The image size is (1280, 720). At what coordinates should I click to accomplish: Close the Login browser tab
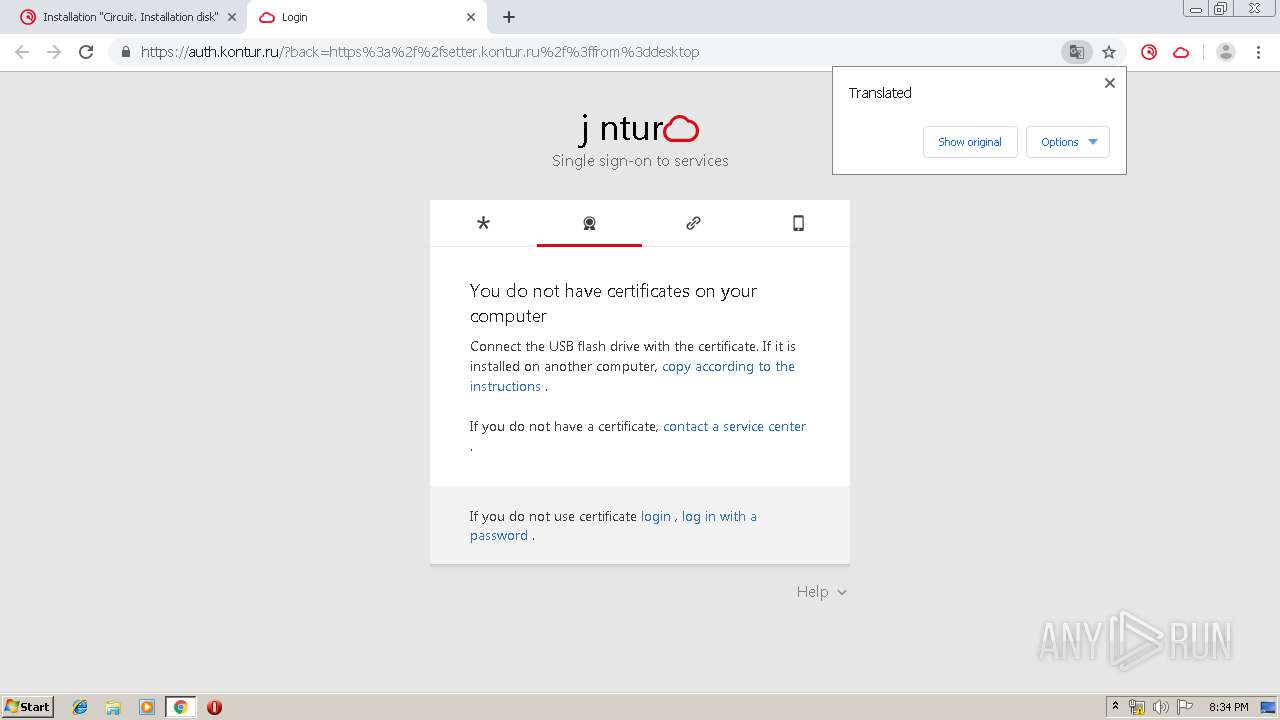tap(471, 17)
